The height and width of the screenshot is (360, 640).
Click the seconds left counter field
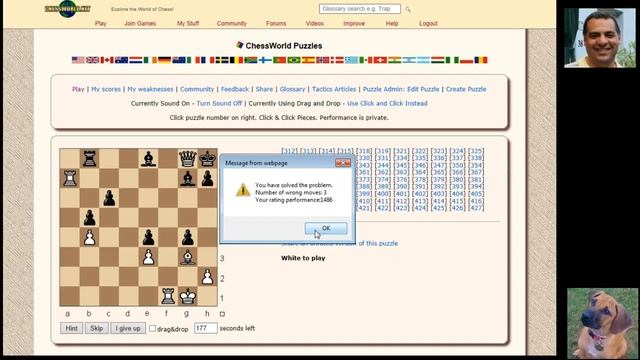click(205, 328)
